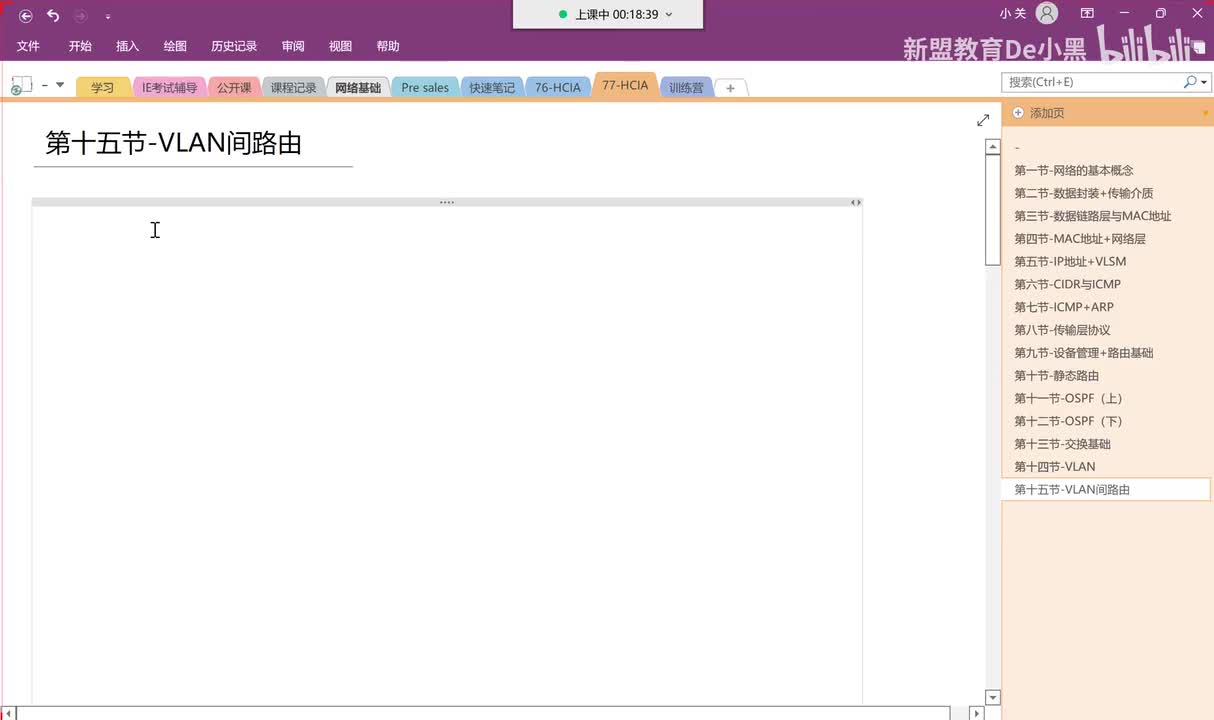Open the 帮助 ribbon tab
Screen dimensions: 1214x720
tap(388, 46)
